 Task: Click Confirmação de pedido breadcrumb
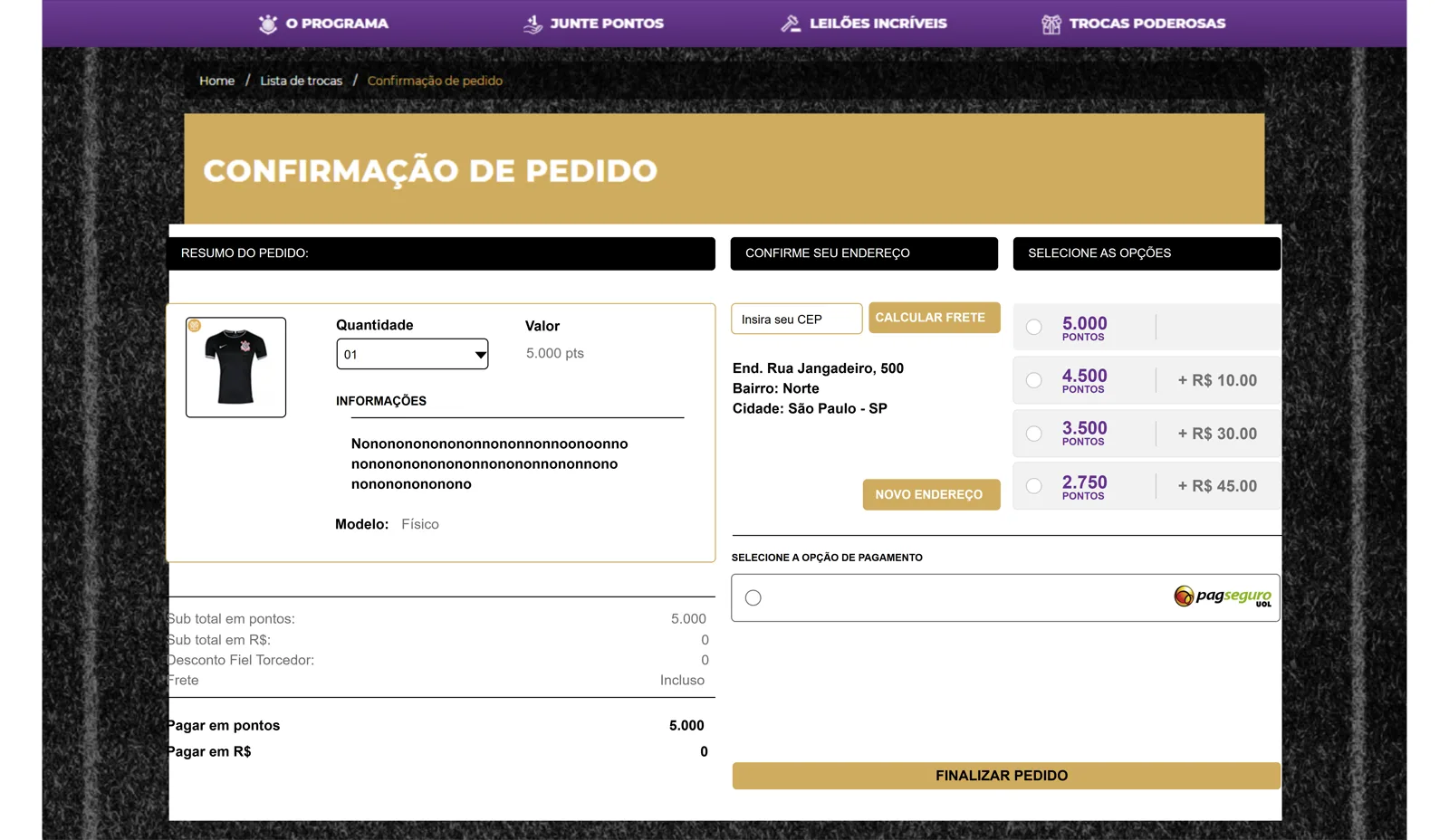[435, 81]
